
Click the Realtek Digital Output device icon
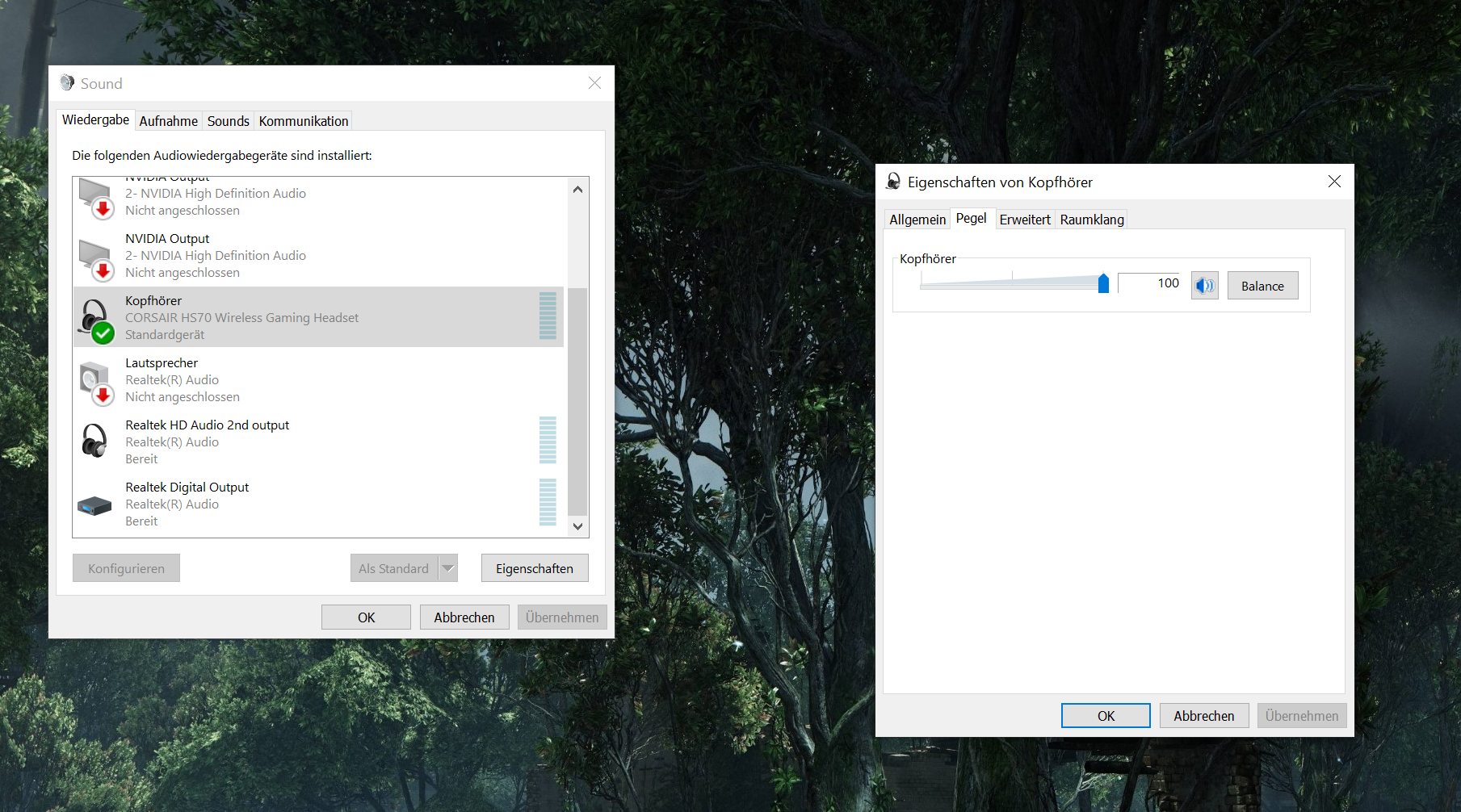tap(94, 505)
